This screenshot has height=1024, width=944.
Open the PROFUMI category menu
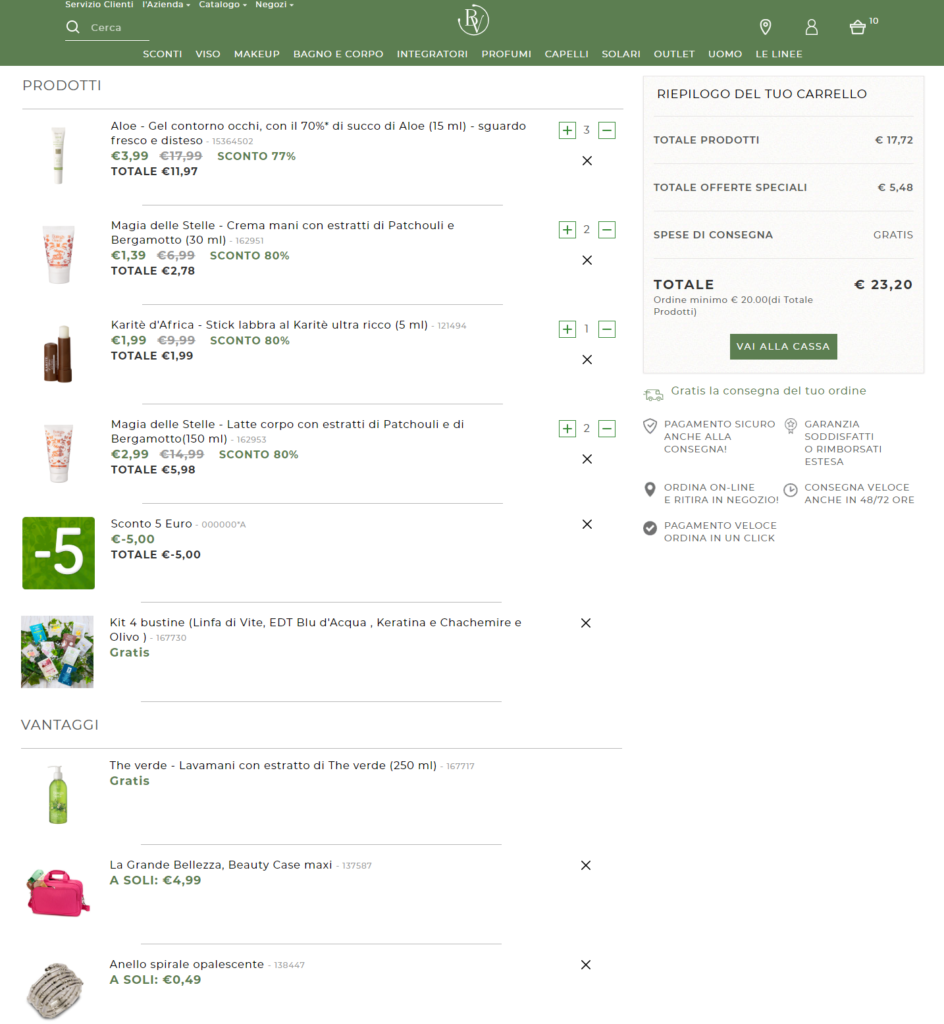[506, 54]
